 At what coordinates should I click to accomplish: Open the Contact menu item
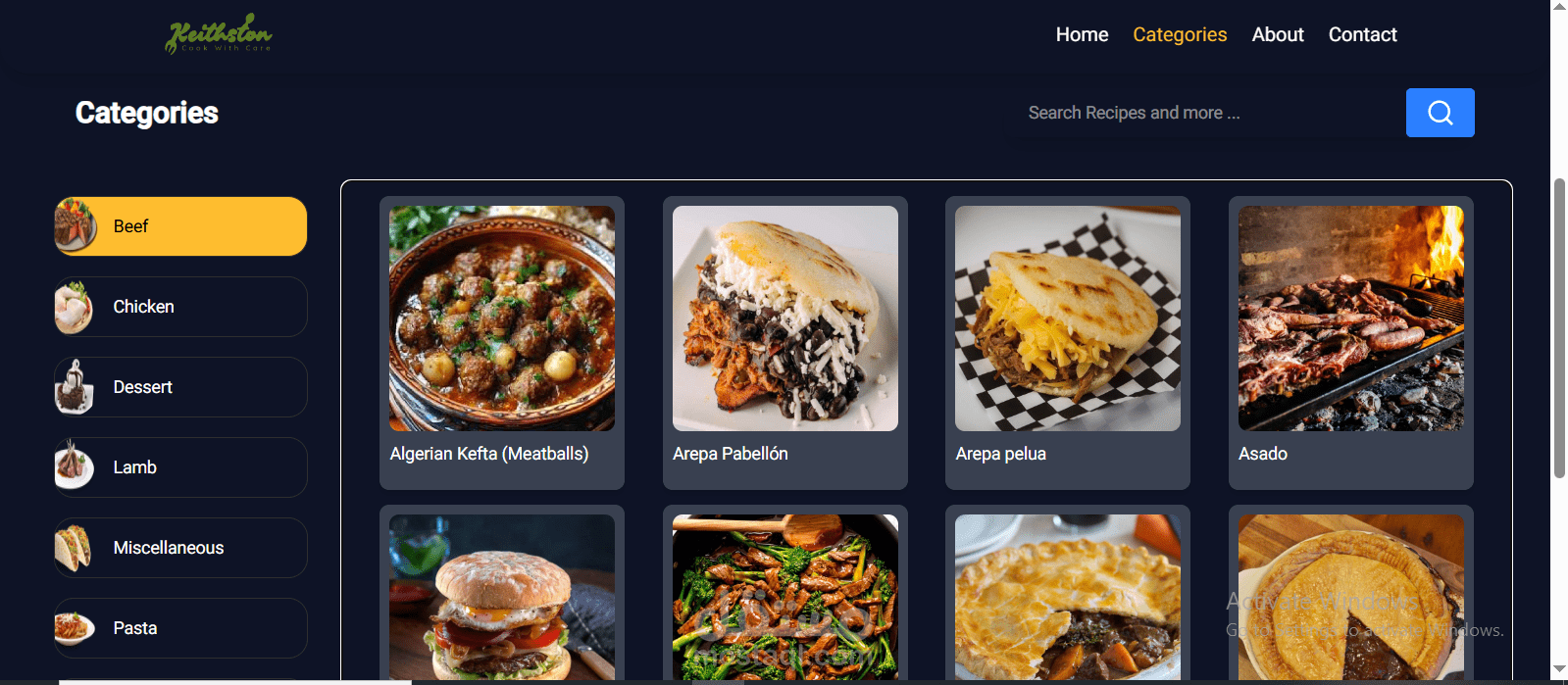1362,34
